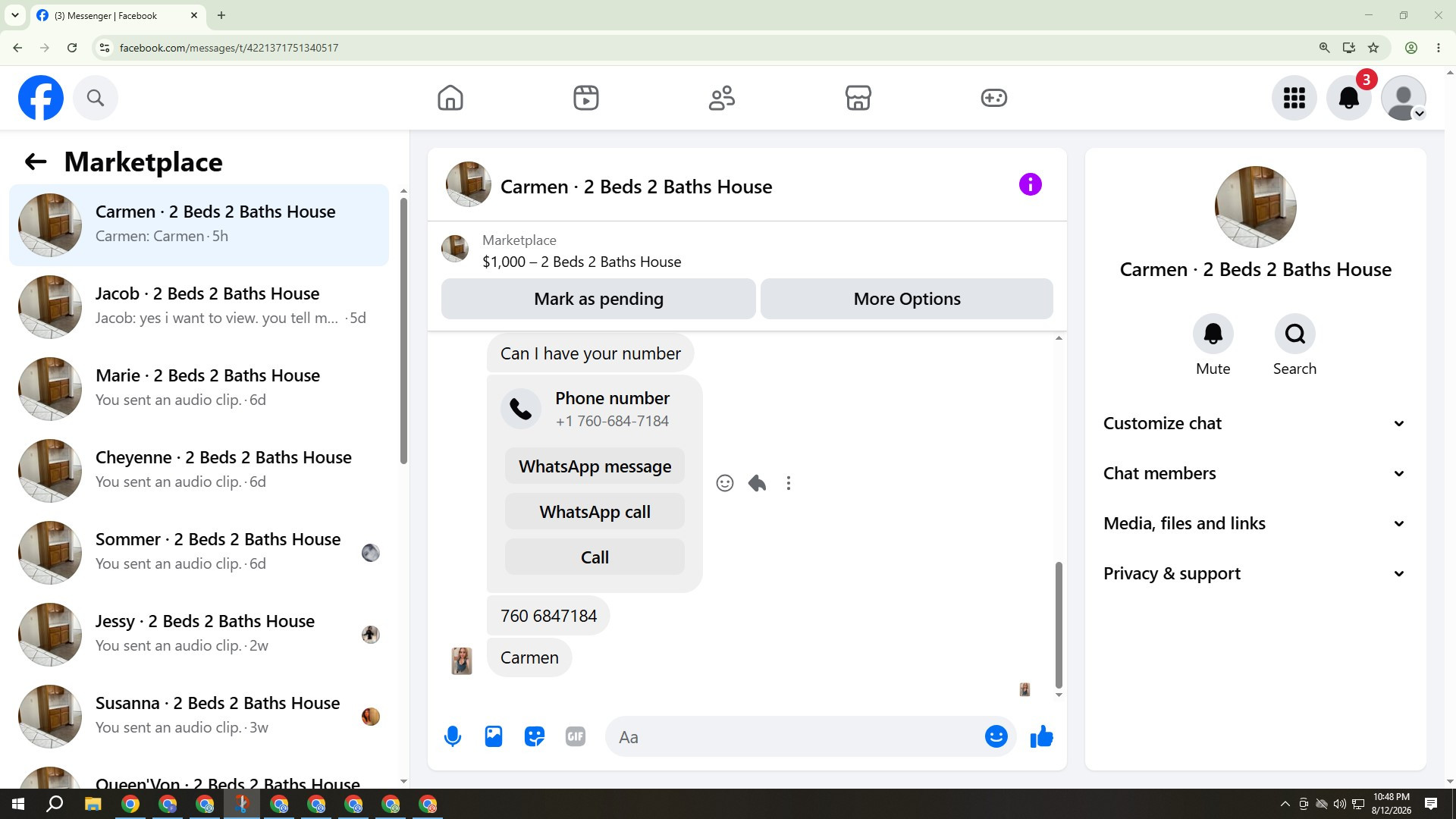
Task: Search in conversation
Action: [x=1295, y=334]
